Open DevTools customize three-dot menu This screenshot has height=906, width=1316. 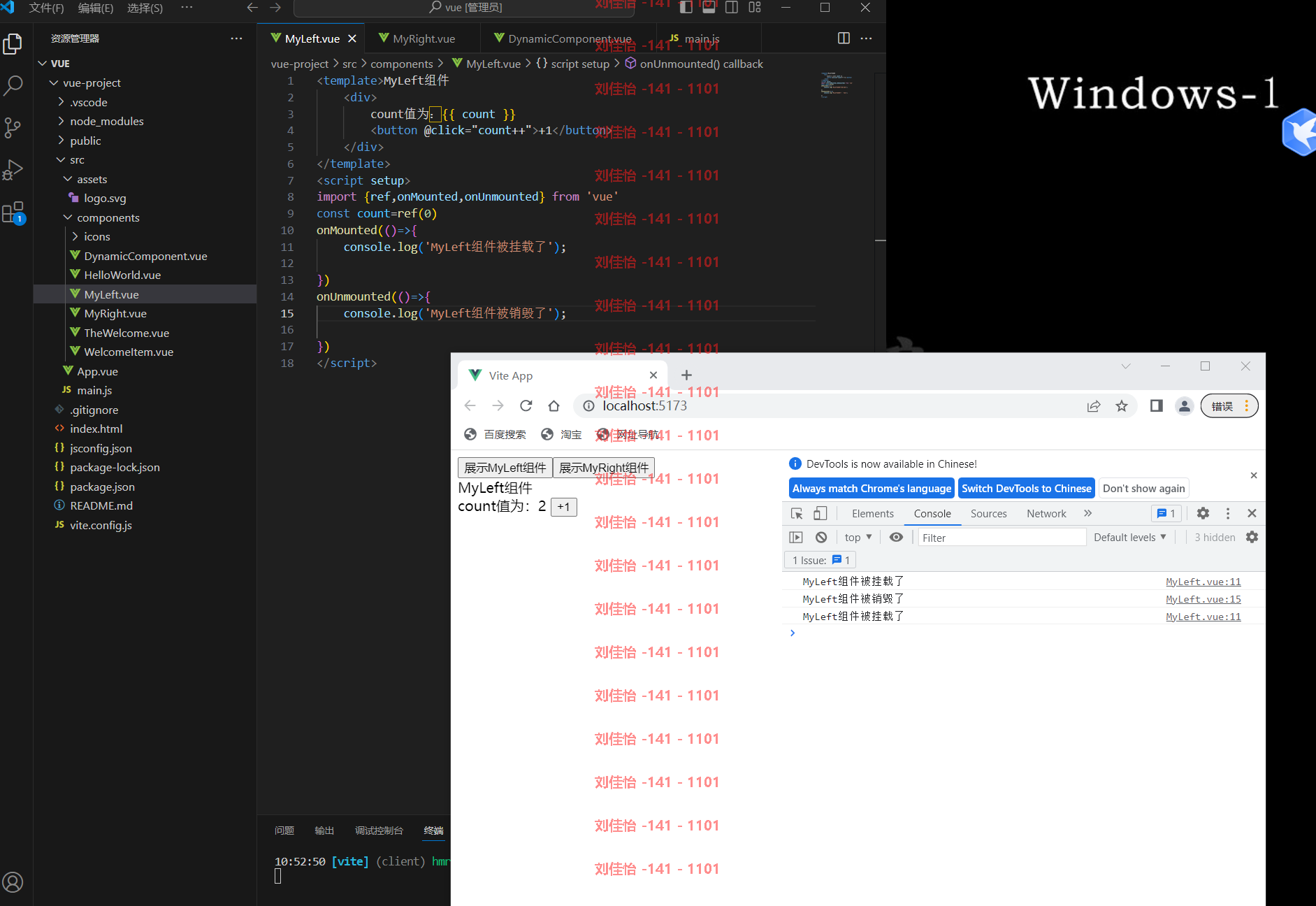coord(1228,514)
